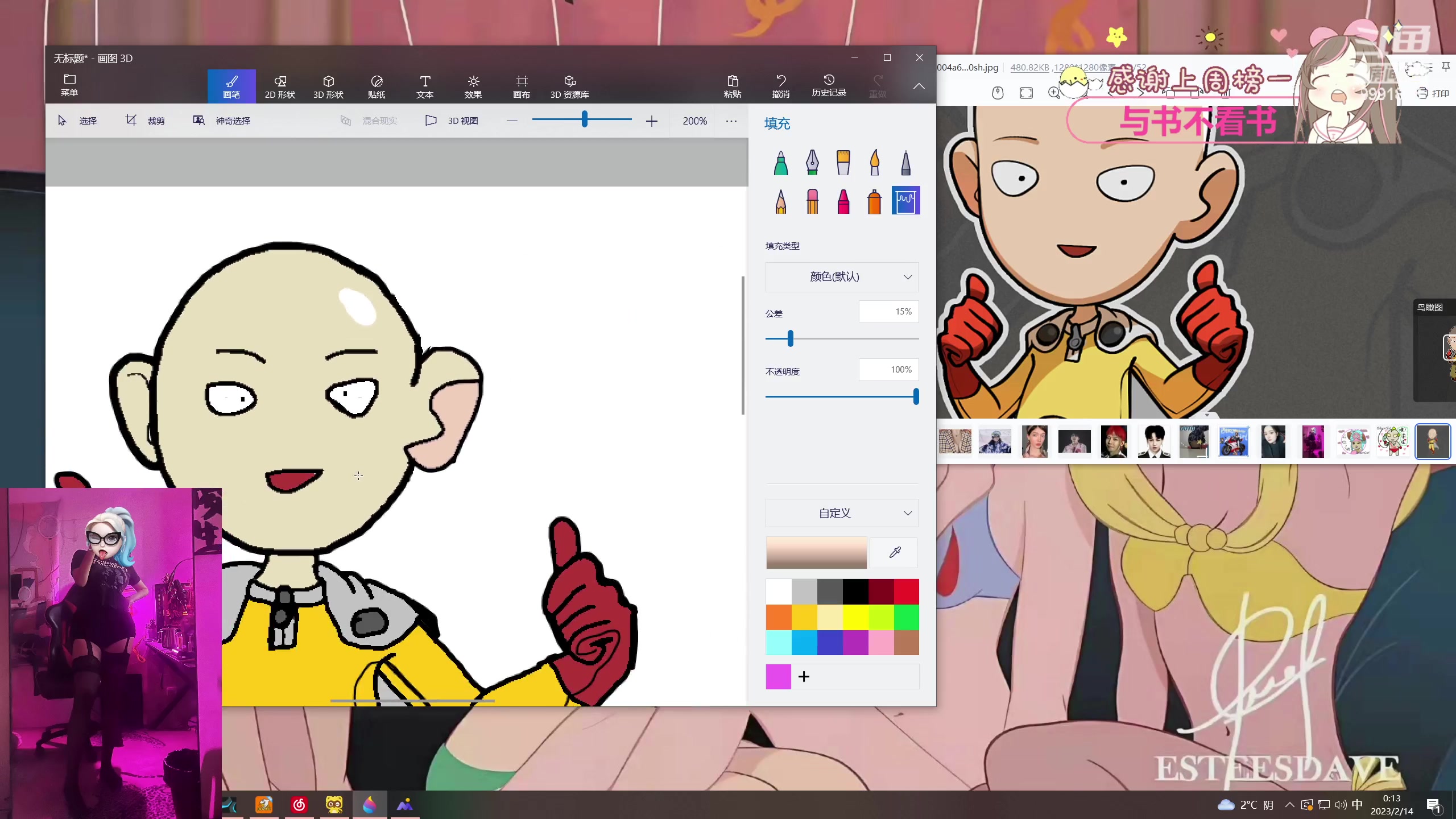This screenshot has width=1456, height=819.
Task: Activate 神奇选择 magic select
Action: tap(222, 121)
